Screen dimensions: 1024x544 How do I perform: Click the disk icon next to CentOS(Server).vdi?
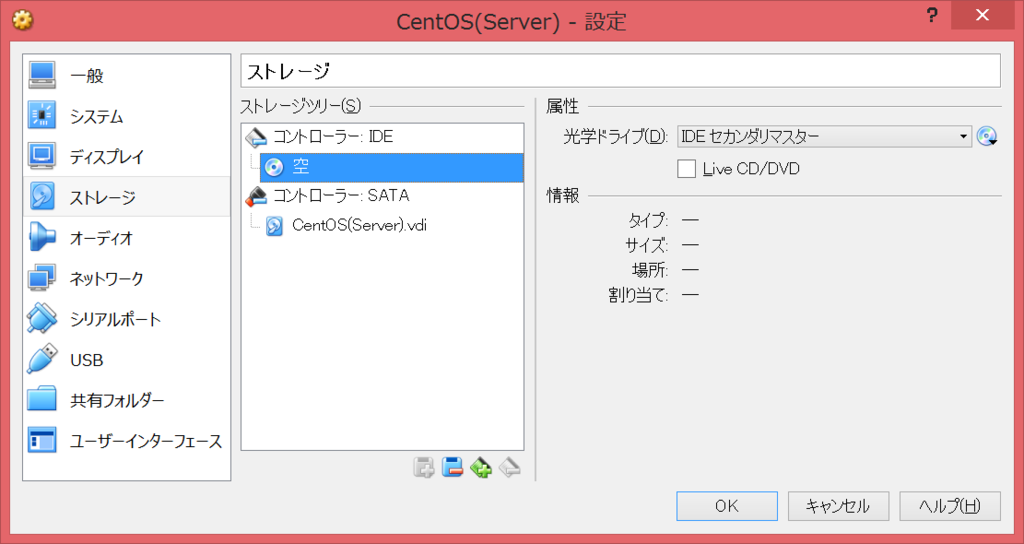tap(274, 226)
